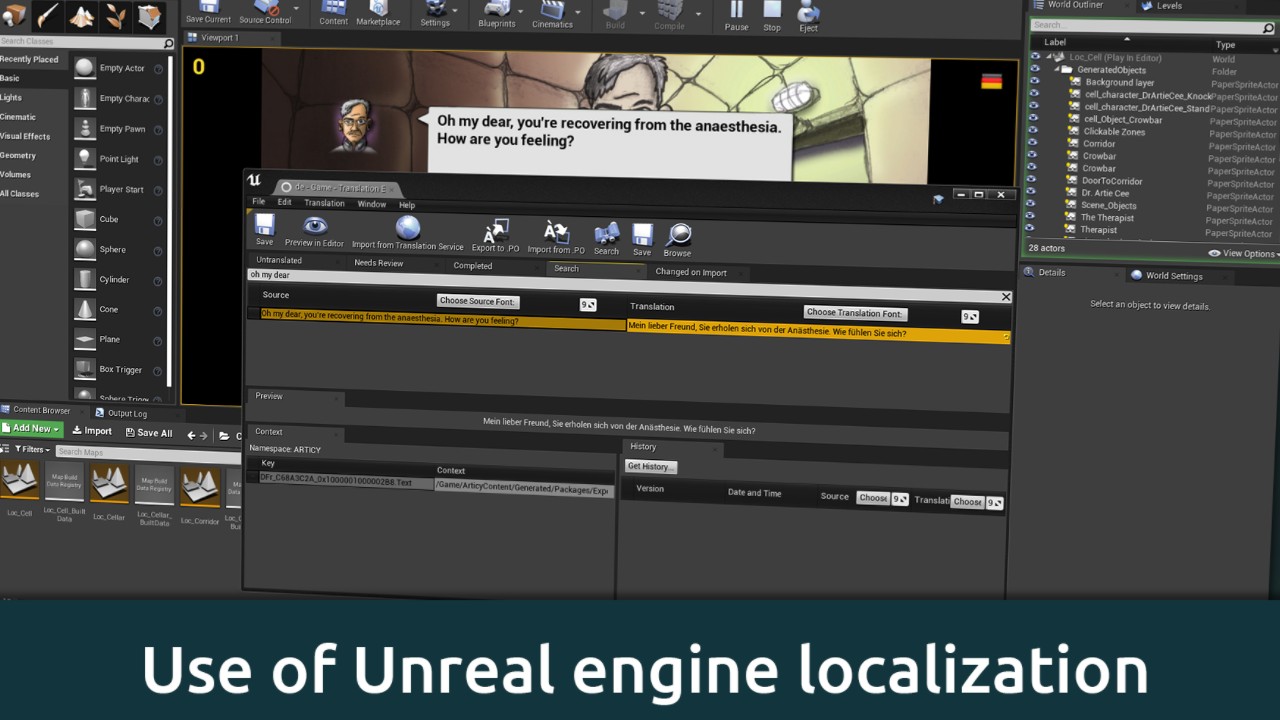Pause the play-in-editor session

(737, 10)
